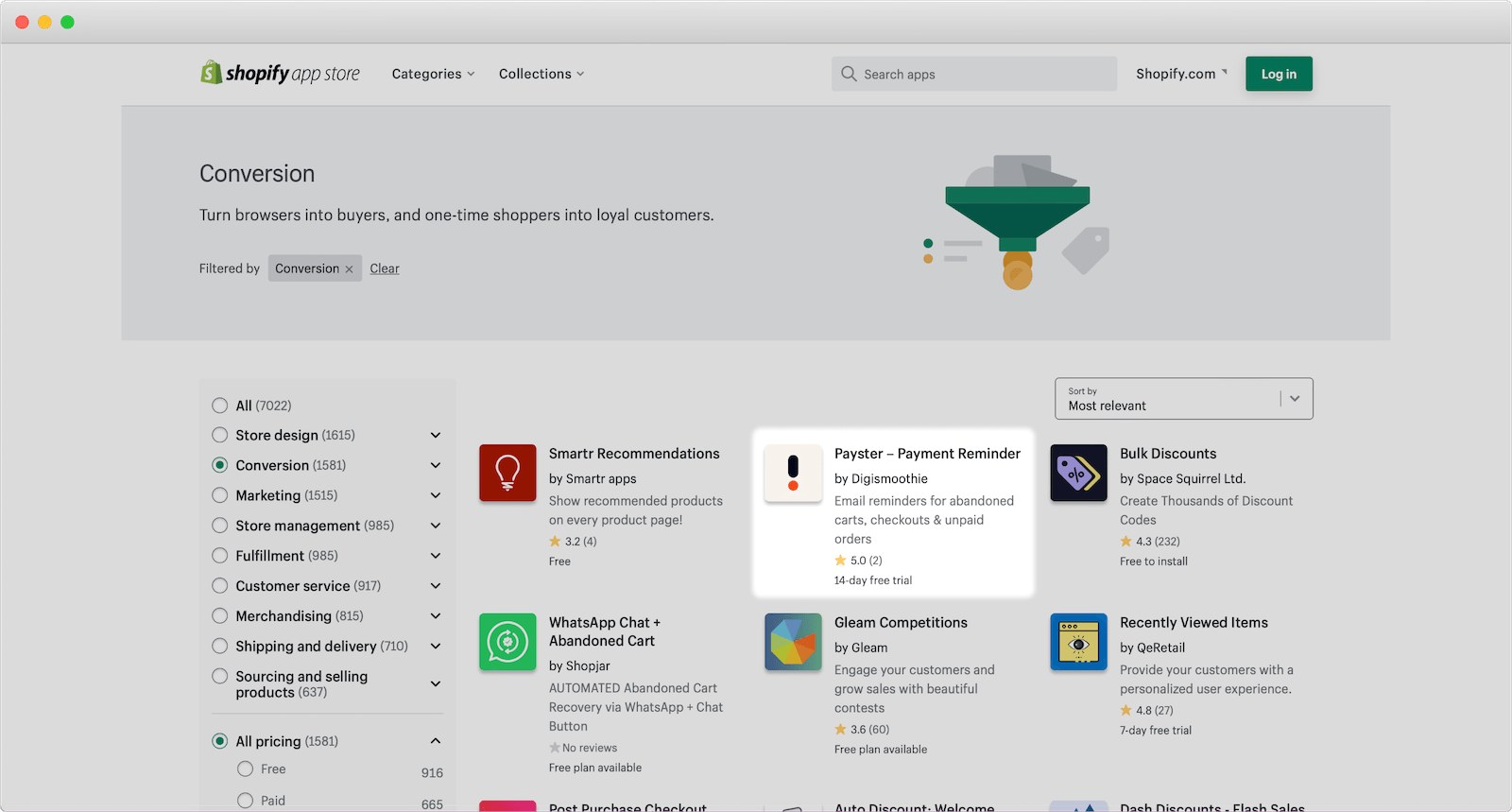This screenshot has width=1512, height=812.
Task: Open the Sort by Most relevant dropdown
Action: coord(1183,399)
